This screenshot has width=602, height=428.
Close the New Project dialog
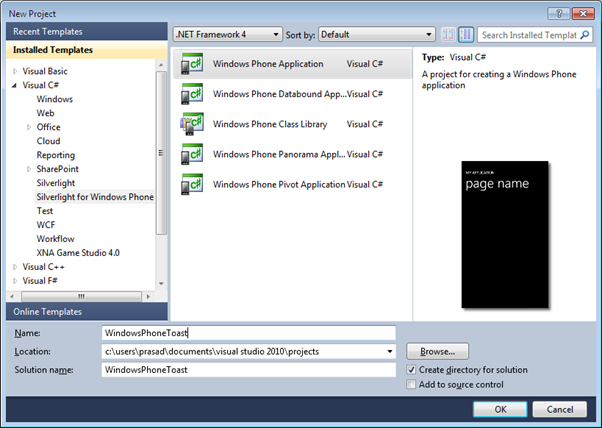[583, 14]
